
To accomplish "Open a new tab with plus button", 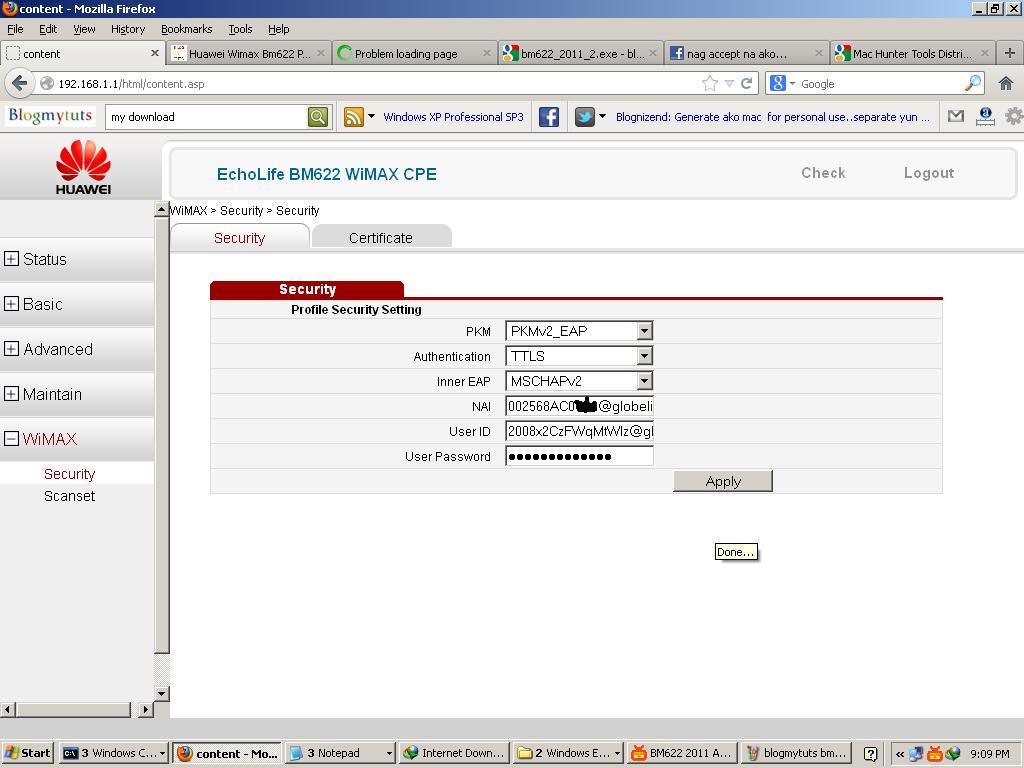I will click(1010, 53).
